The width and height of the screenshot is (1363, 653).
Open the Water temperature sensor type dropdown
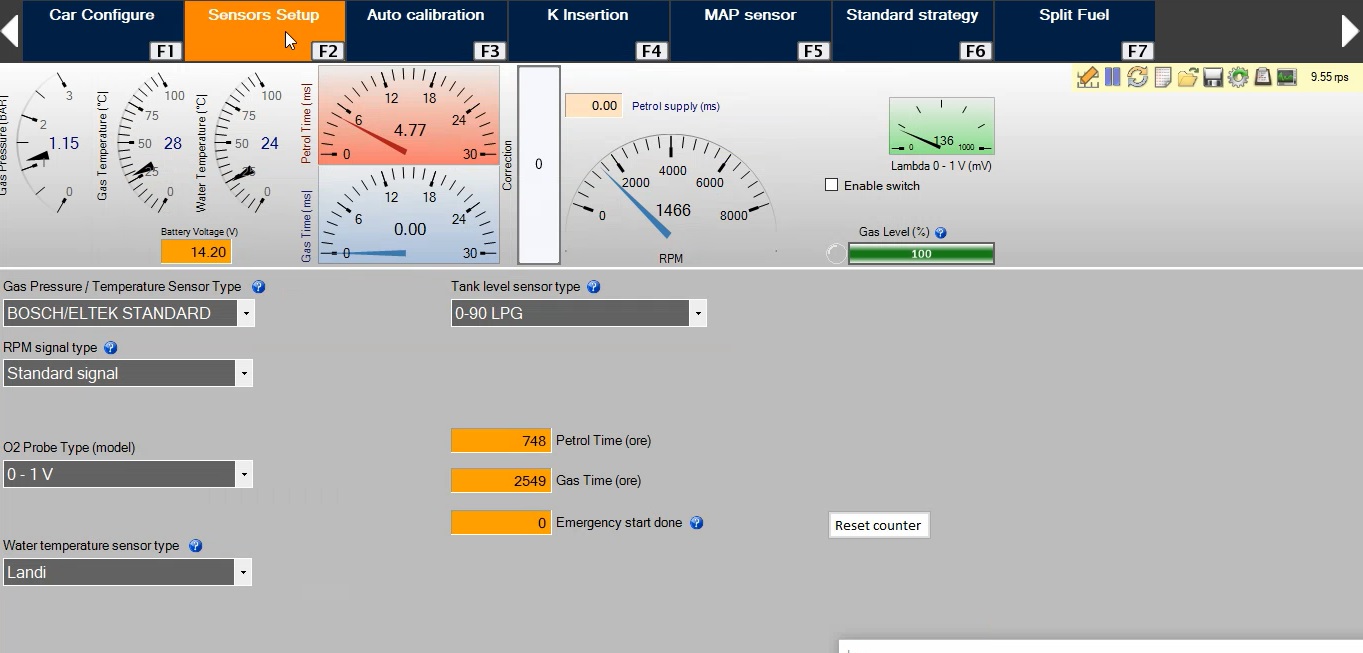[x=242, y=573]
